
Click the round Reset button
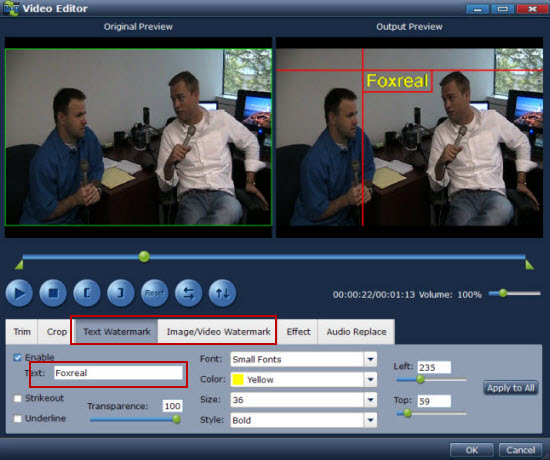tap(154, 293)
